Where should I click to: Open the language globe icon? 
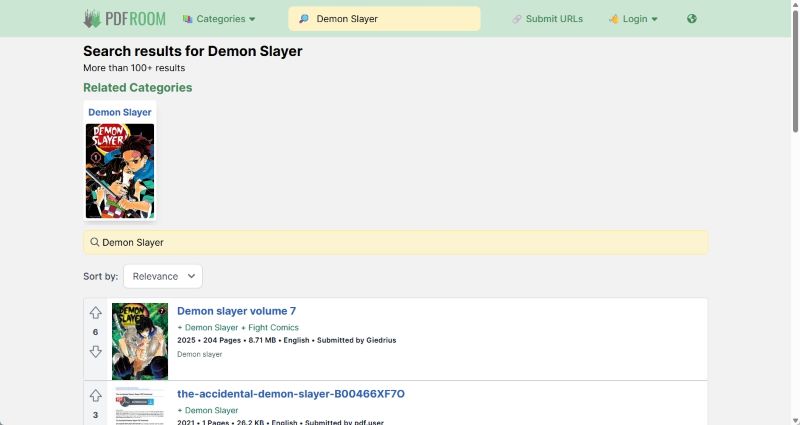click(691, 19)
